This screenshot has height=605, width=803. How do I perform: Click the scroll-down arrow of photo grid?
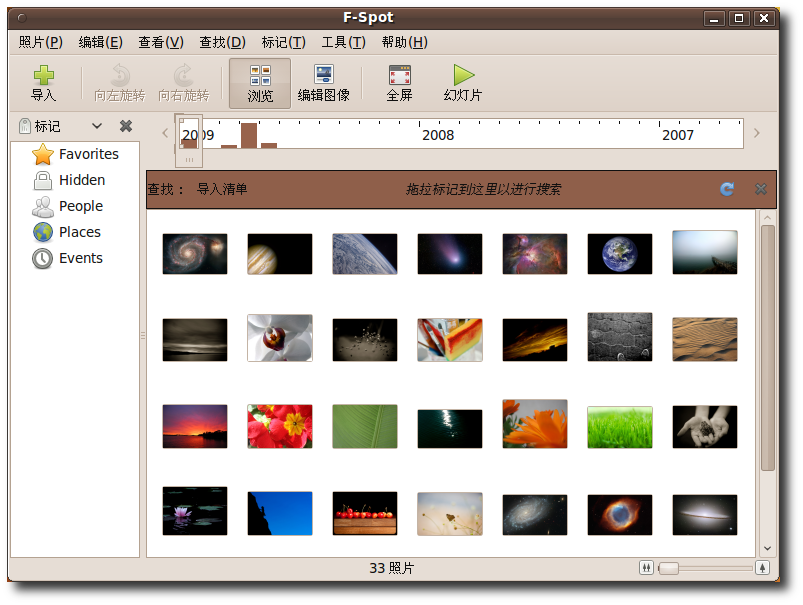click(767, 549)
